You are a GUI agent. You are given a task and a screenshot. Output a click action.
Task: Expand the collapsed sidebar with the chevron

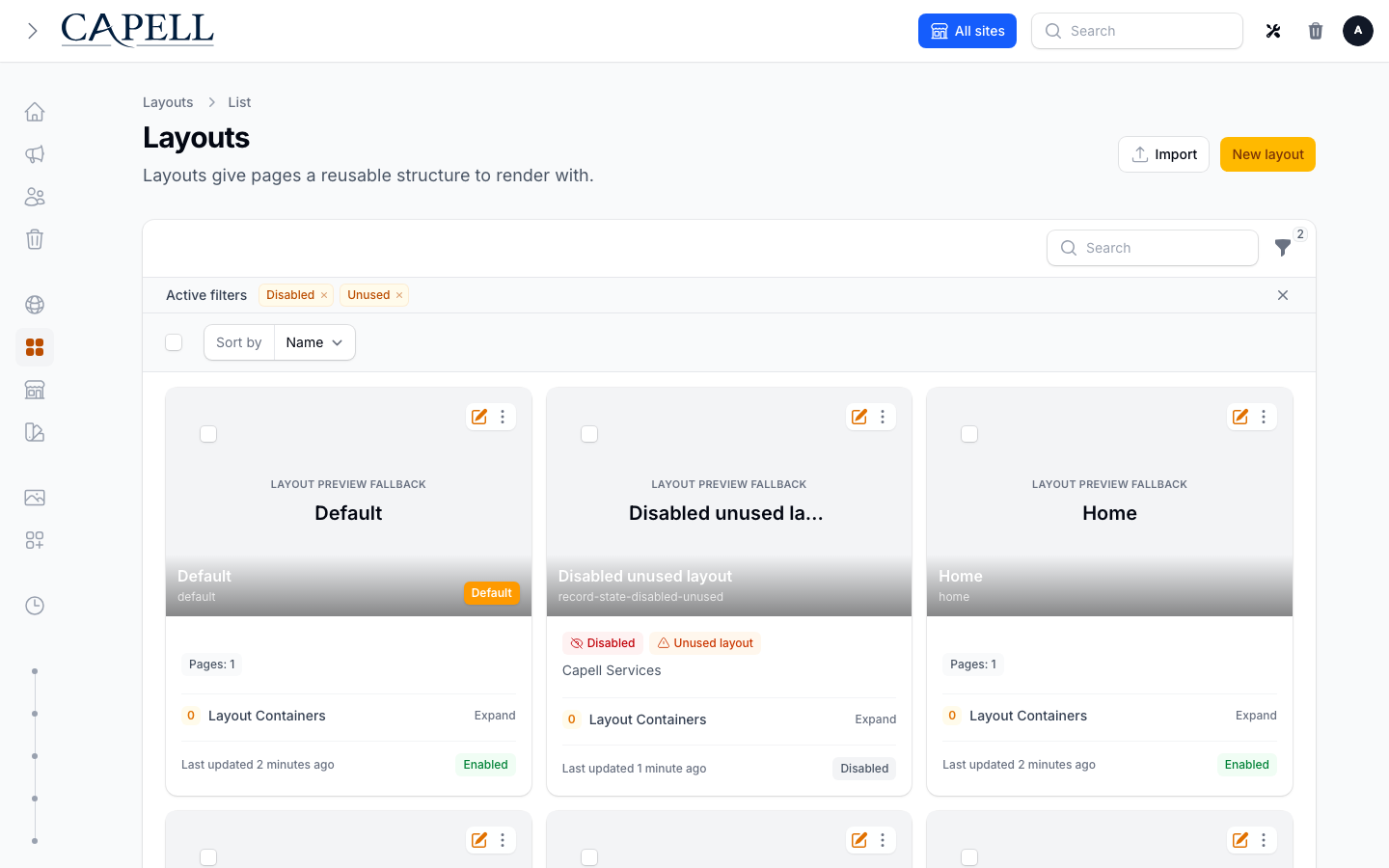point(33,31)
